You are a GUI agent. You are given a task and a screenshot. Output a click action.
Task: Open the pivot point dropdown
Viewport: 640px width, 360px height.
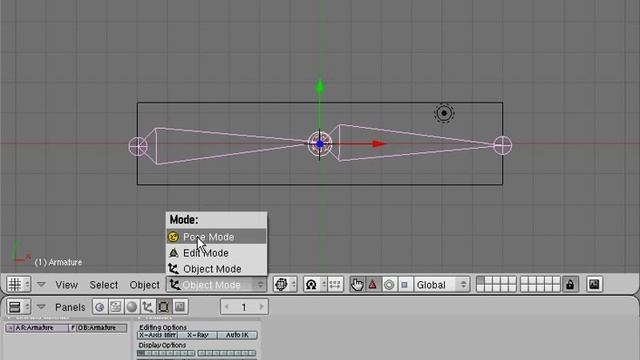pyautogui.click(x=315, y=284)
